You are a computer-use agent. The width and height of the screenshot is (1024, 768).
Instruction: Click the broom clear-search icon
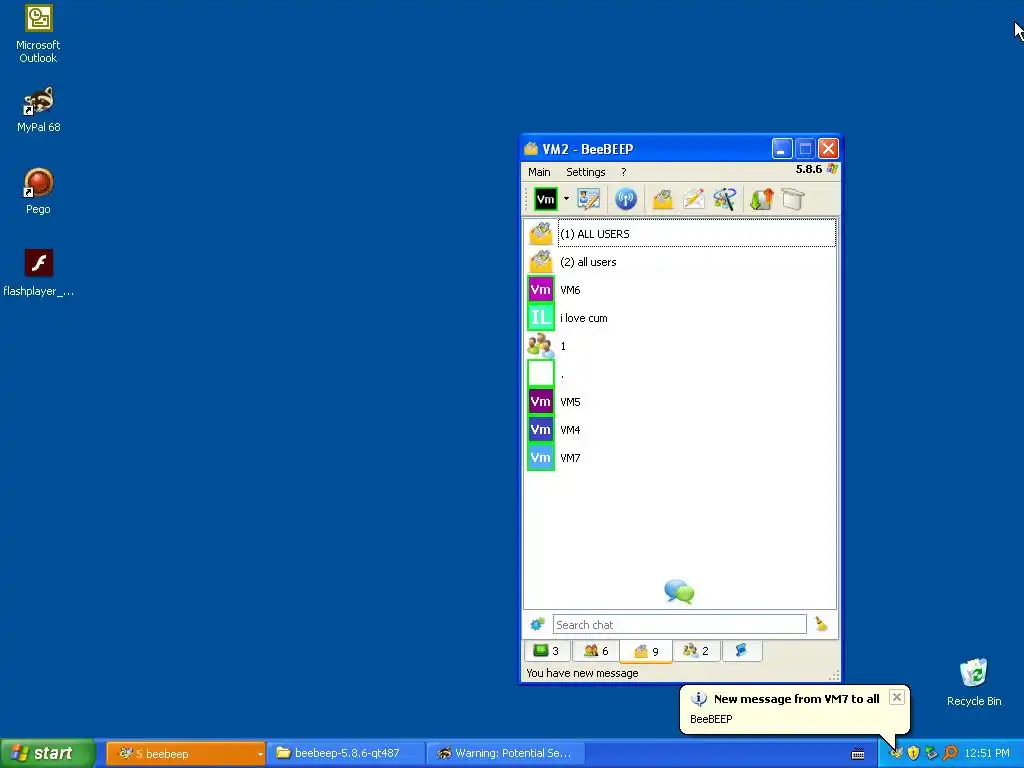click(822, 624)
